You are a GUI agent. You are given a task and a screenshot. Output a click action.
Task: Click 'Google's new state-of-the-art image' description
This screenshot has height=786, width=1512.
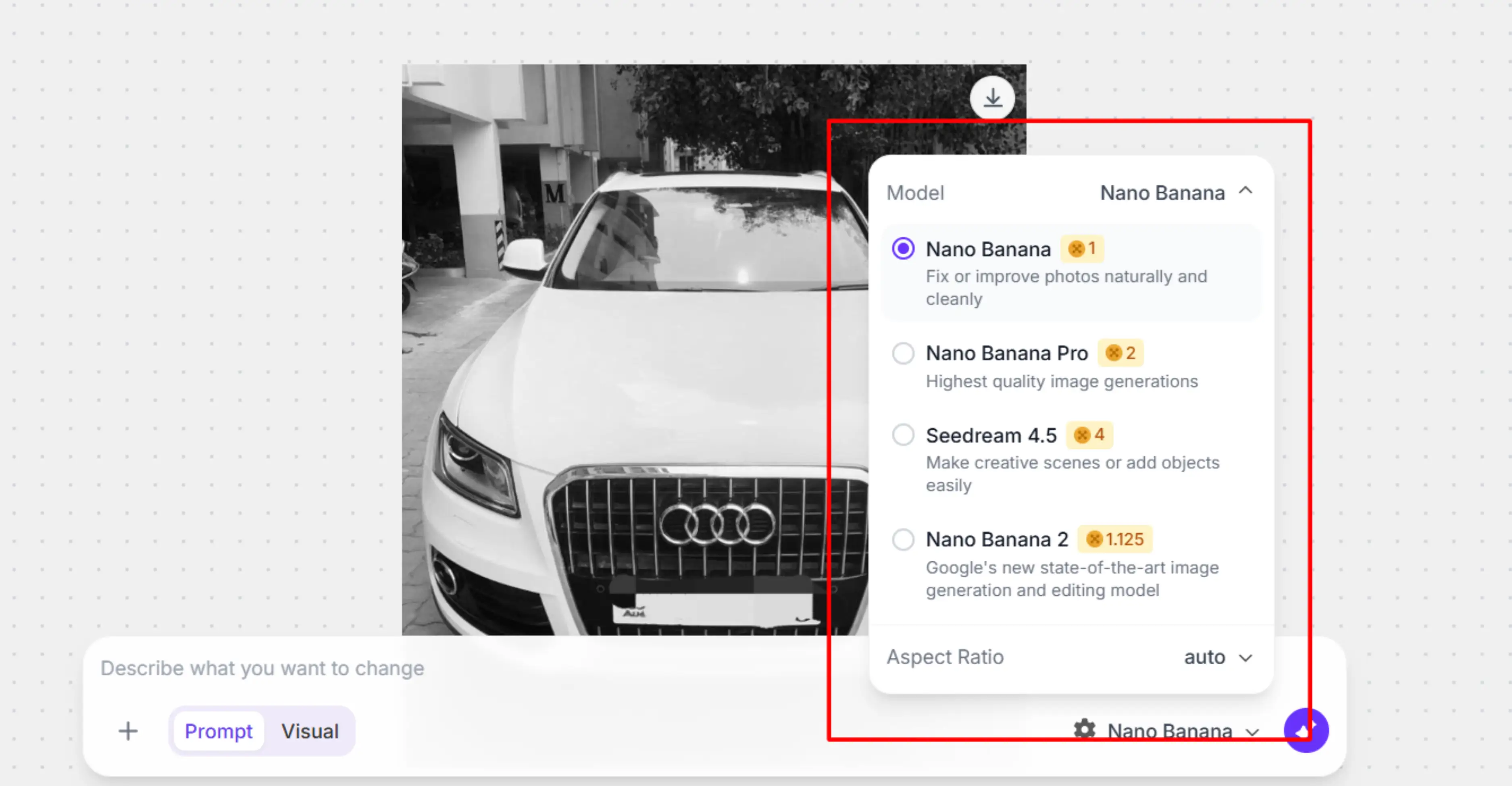(x=1073, y=578)
